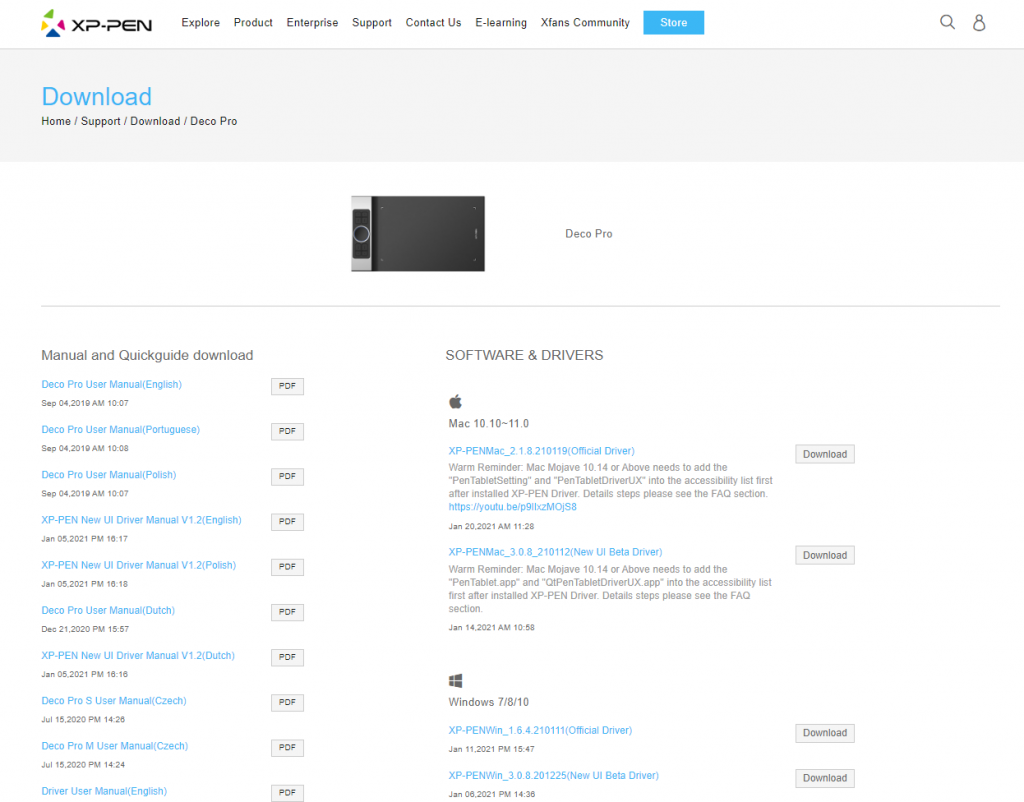Click 'Deco Pro' in breadcrumb

click(x=214, y=121)
